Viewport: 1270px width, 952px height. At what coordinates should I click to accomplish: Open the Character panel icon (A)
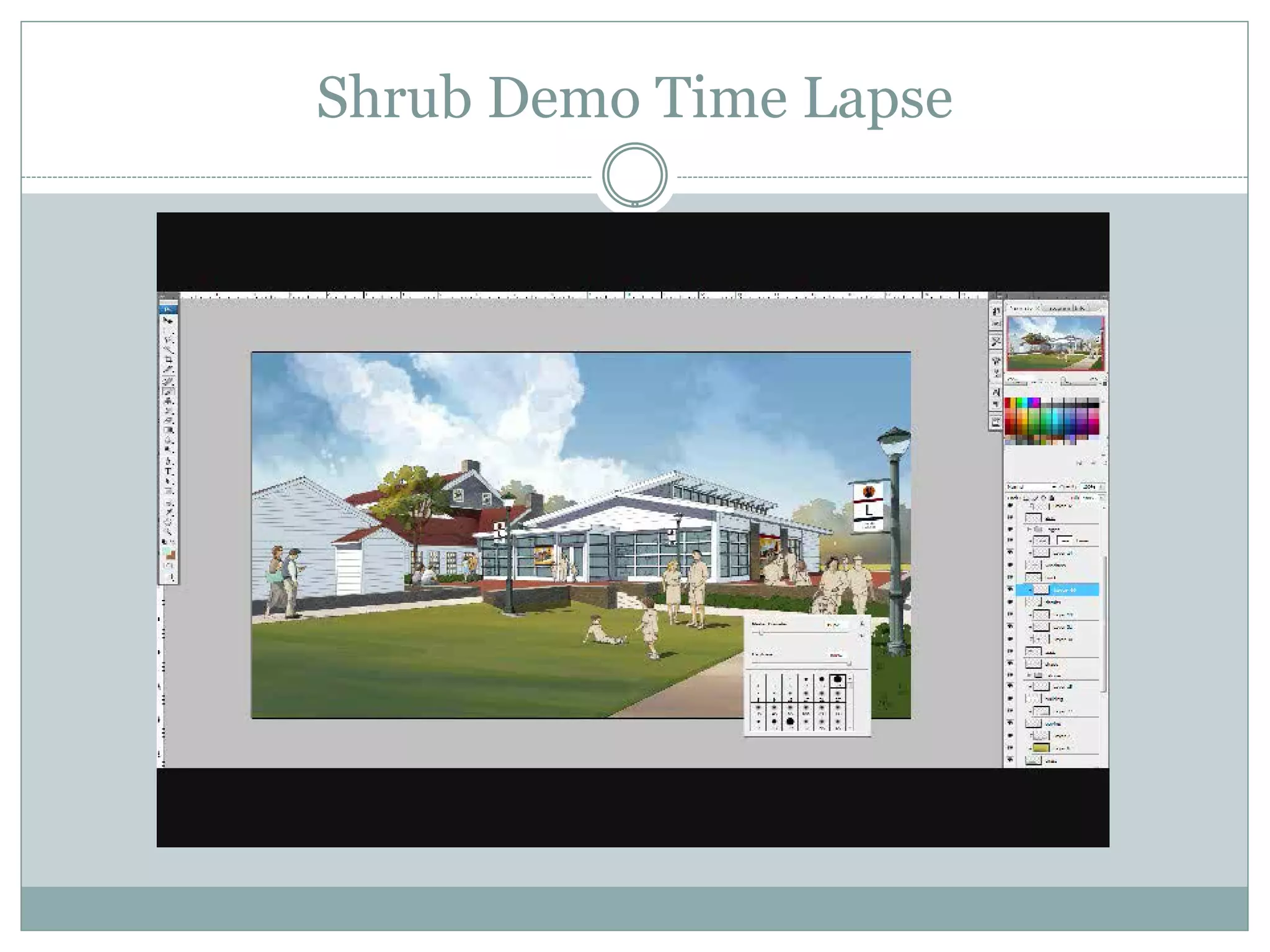(x=996, y=392)
